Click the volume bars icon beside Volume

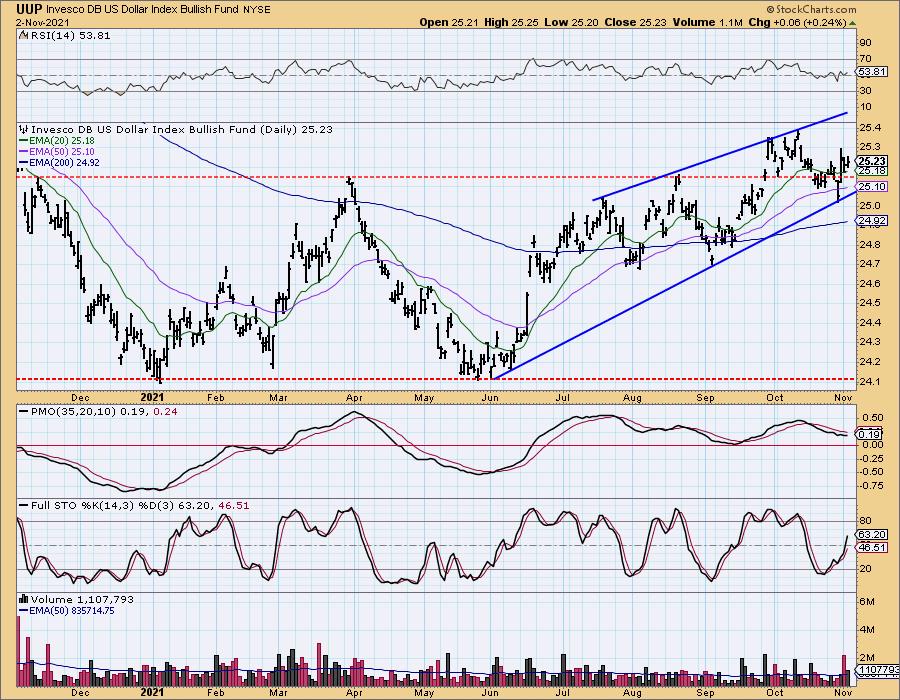coord(24,600)
